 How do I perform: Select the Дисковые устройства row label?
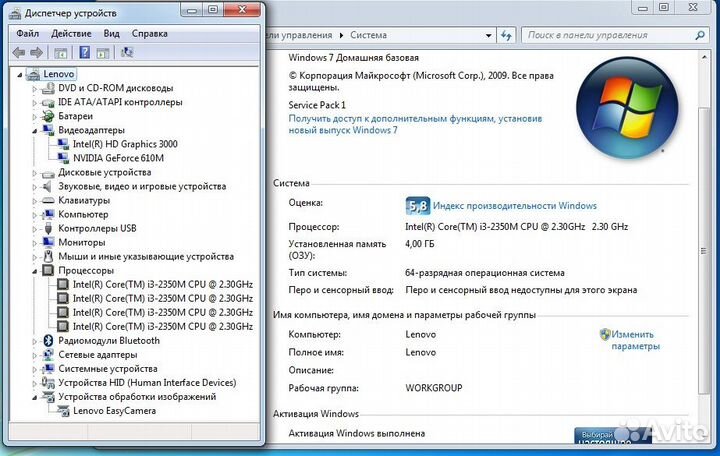click(x=105, y=173)
